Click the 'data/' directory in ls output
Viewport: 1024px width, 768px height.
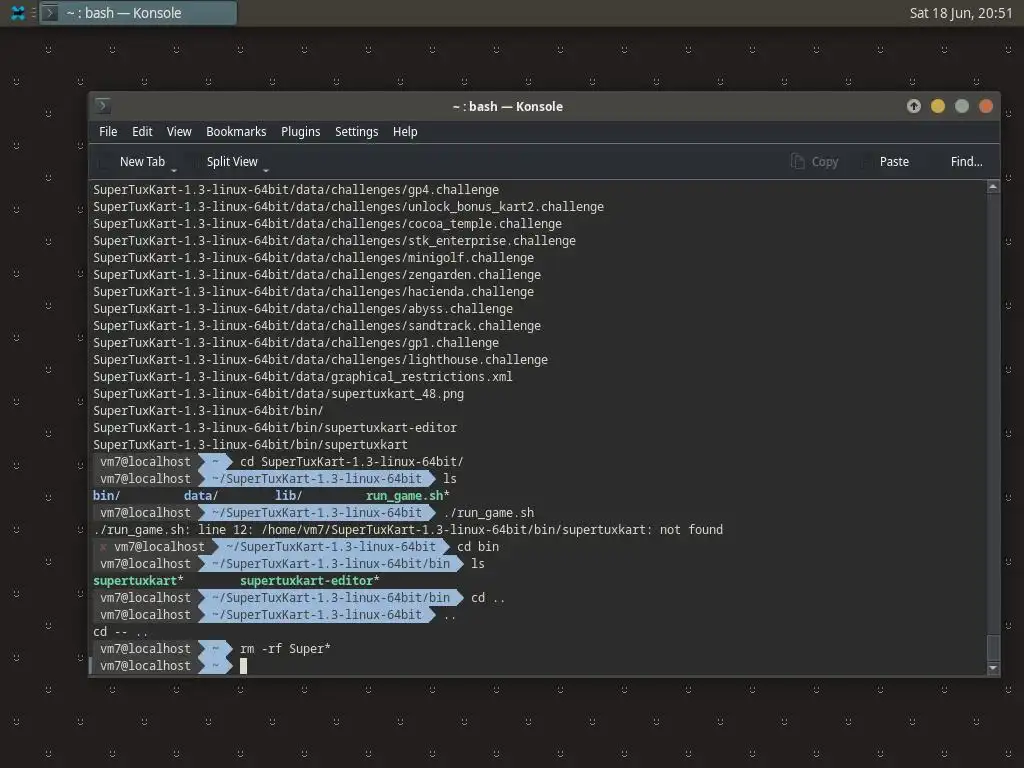200,496
